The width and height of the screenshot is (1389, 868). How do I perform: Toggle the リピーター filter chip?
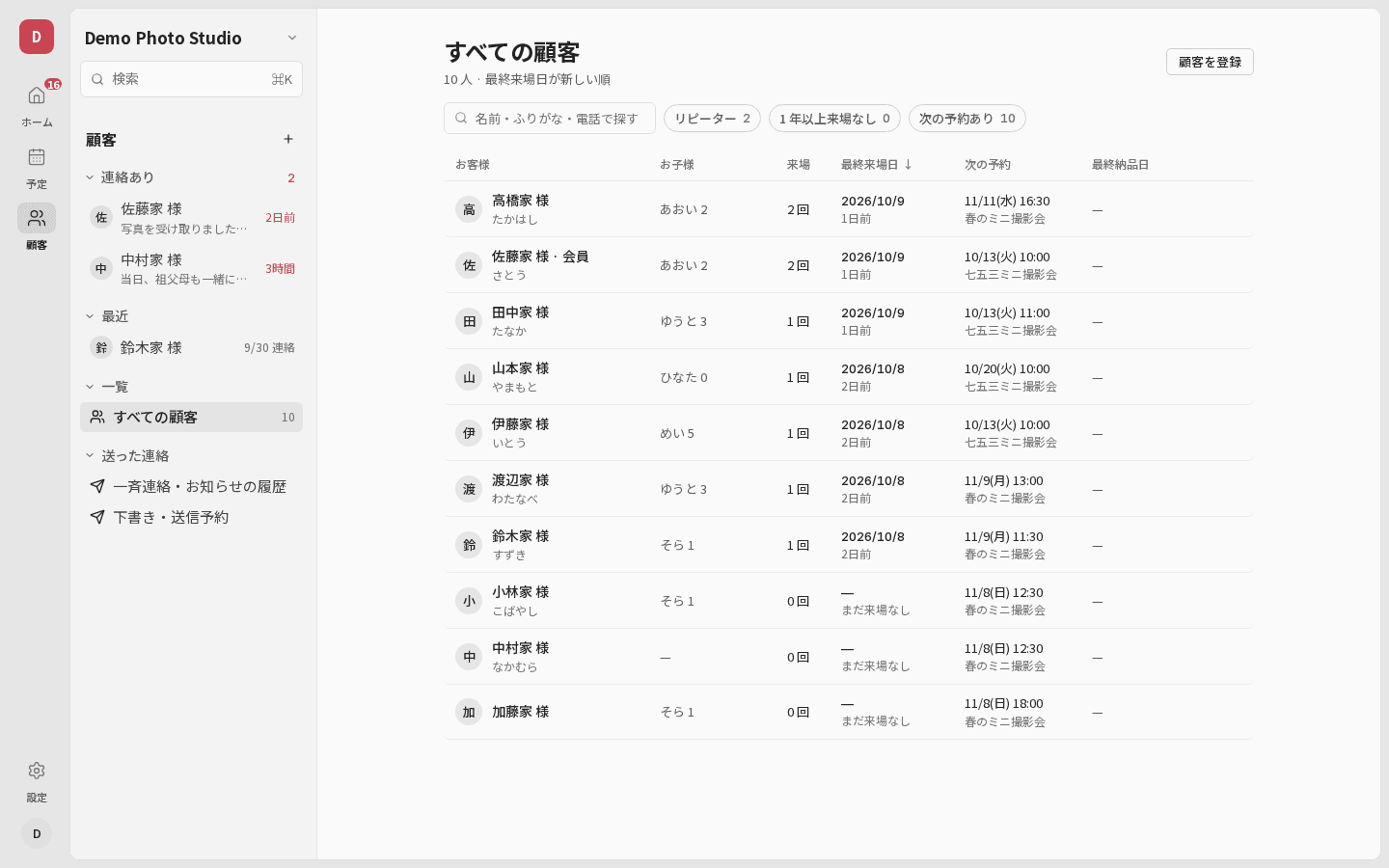(712, 119)
